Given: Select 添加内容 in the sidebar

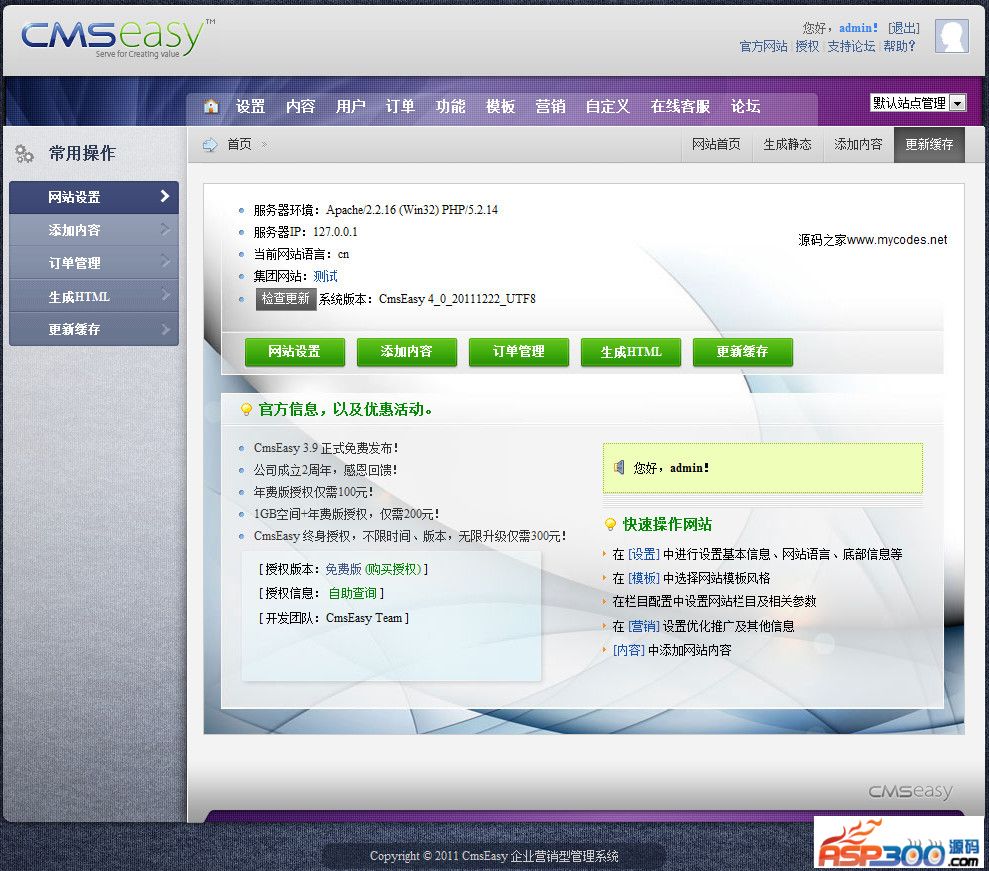Looking at the screenshot, I should tap(94, 230).
